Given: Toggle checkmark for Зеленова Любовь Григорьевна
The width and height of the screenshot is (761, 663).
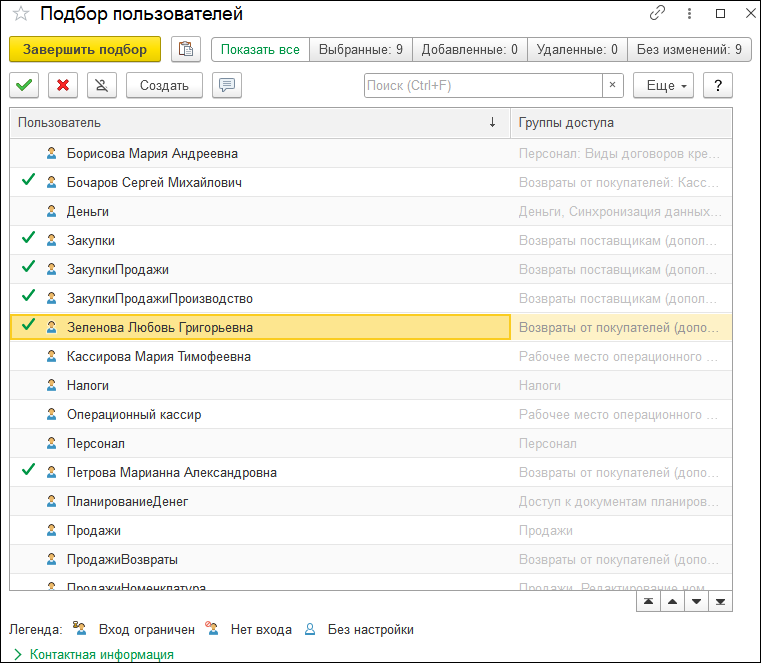Looking at the screenshot, I should coord(29,325).
